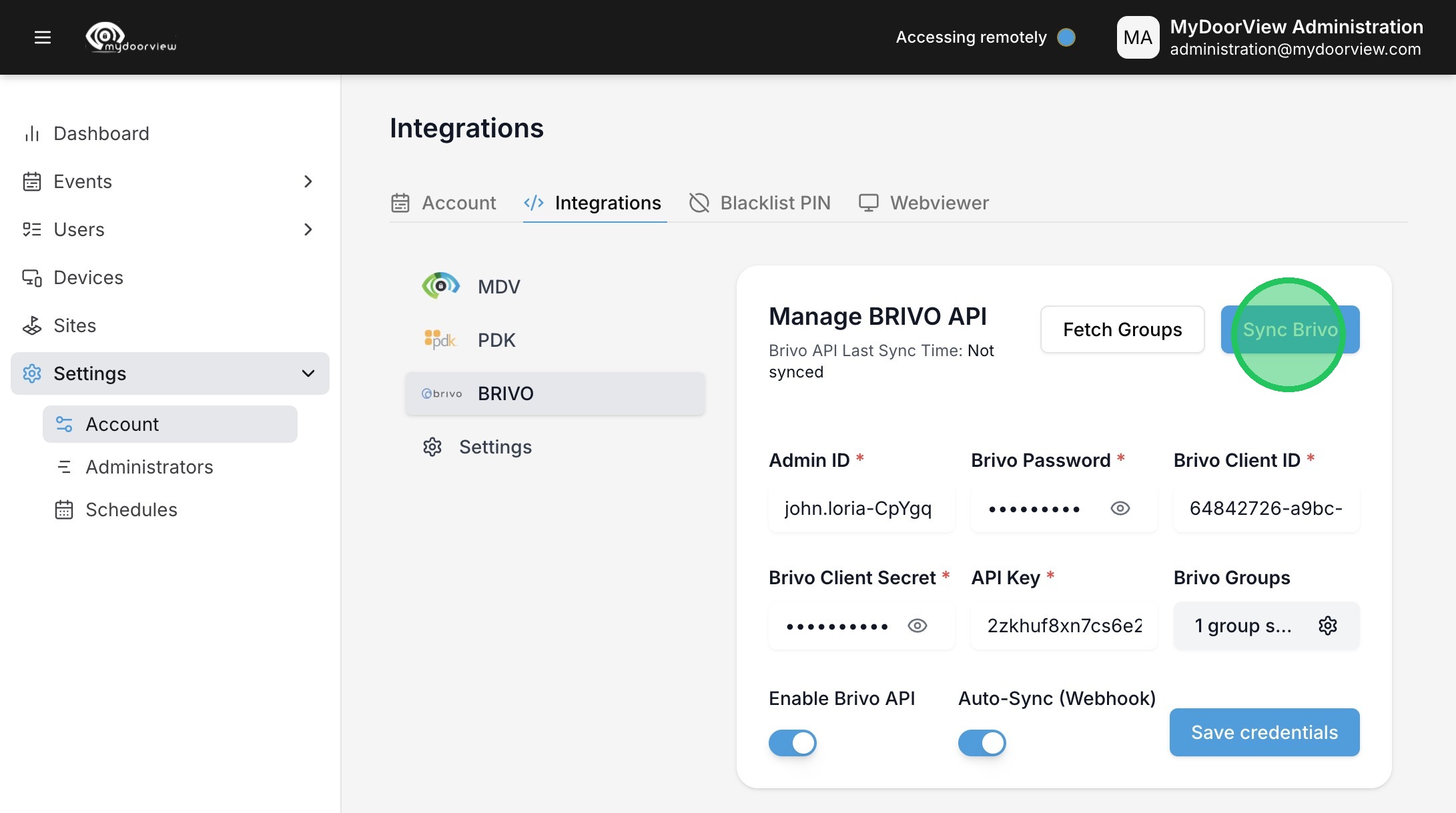Go to Devices in the sidebar
The height and width of the screenshot is (813, 1456).
click(88, 277)
